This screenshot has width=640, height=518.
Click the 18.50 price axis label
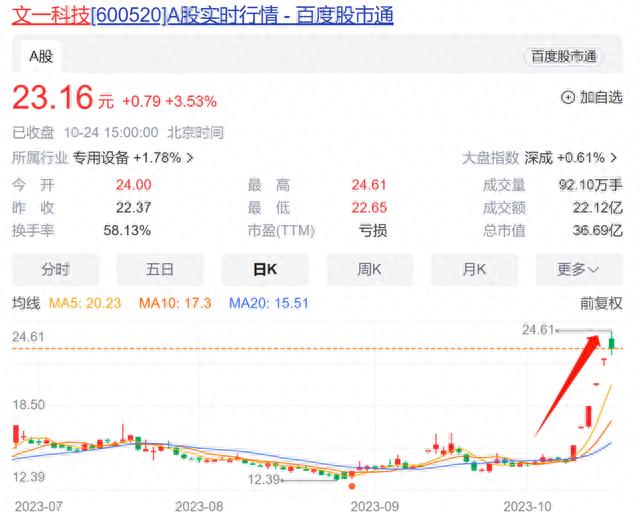tap(29, 405)
